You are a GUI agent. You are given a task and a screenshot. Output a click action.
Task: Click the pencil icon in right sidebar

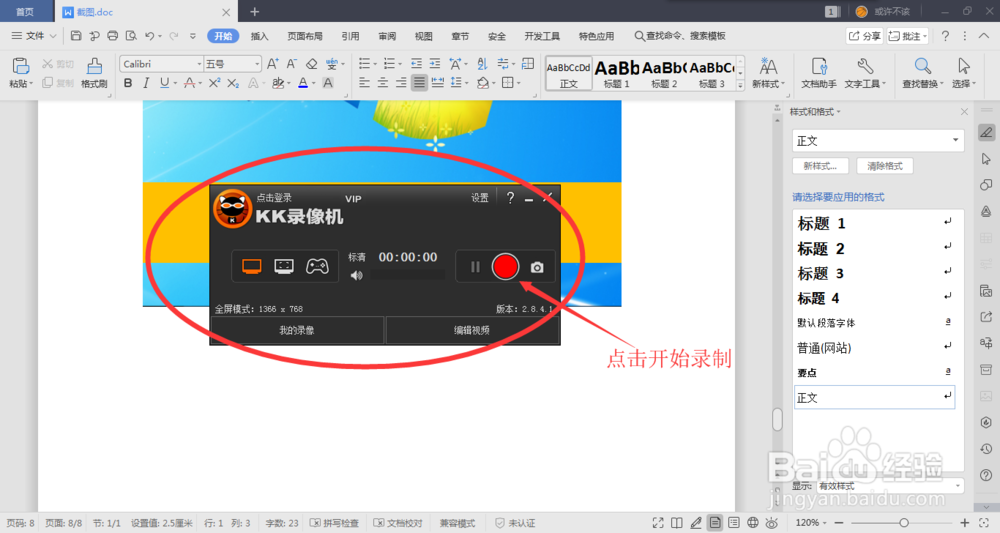coord(986,133)
